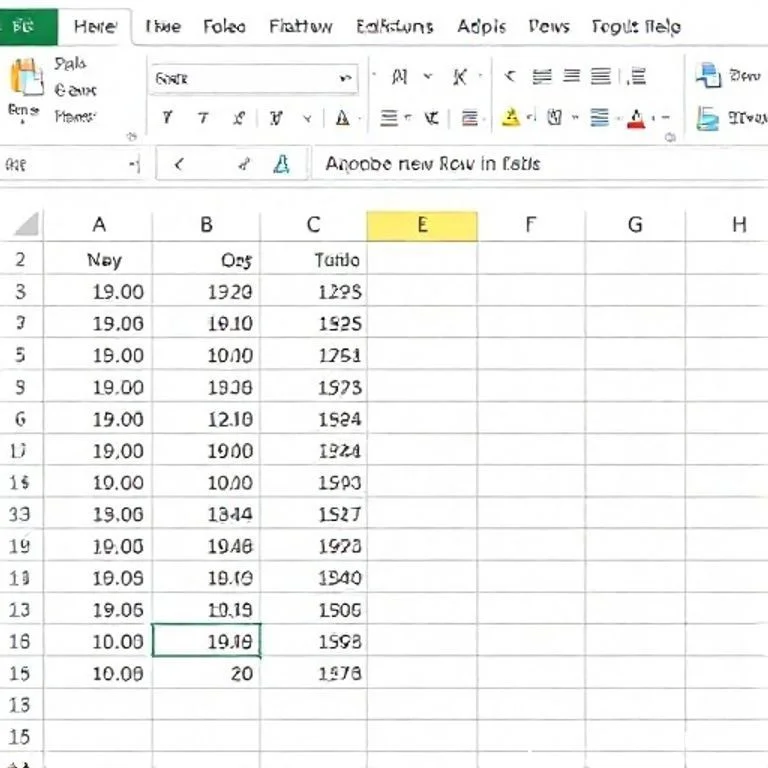Click the 'A|' icon next to the font box
Image resolution: width=768 pixels, height=768 pixels.
pyautogui.click(x=399, y=77)
